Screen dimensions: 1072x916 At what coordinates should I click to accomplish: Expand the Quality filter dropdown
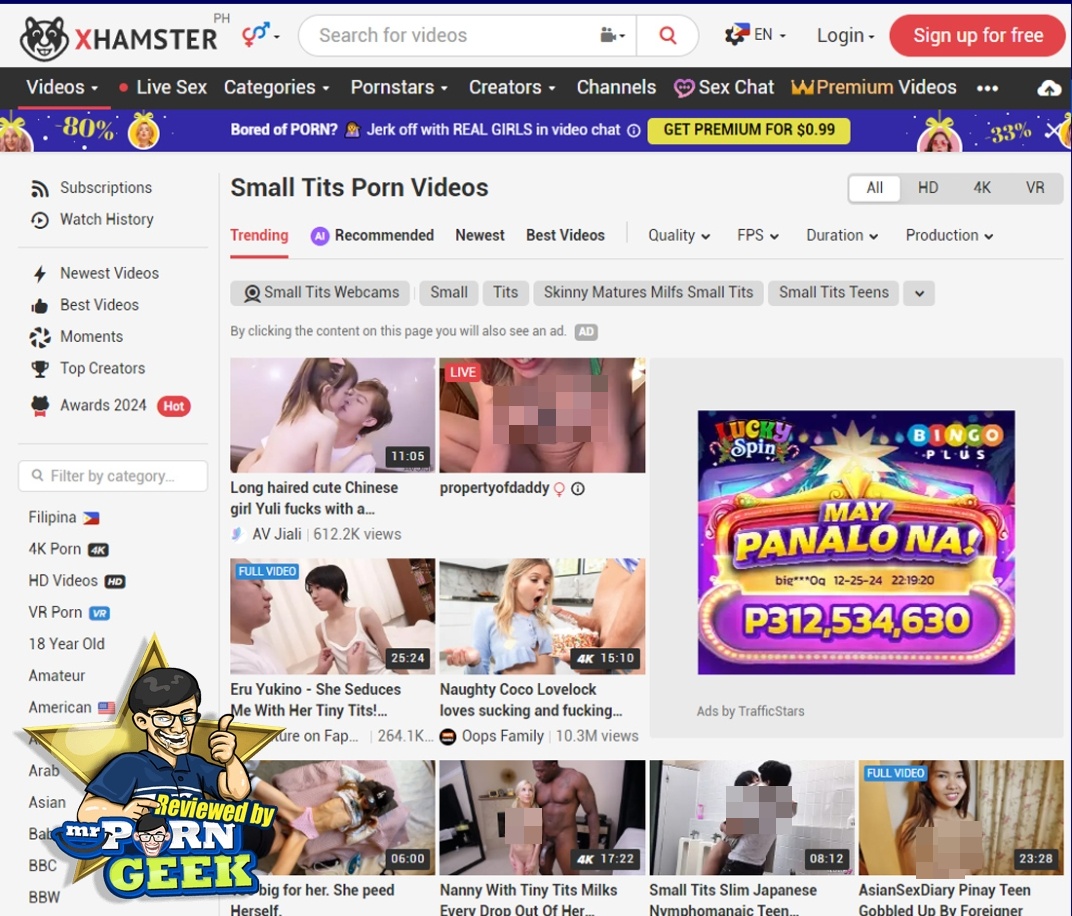679,235
